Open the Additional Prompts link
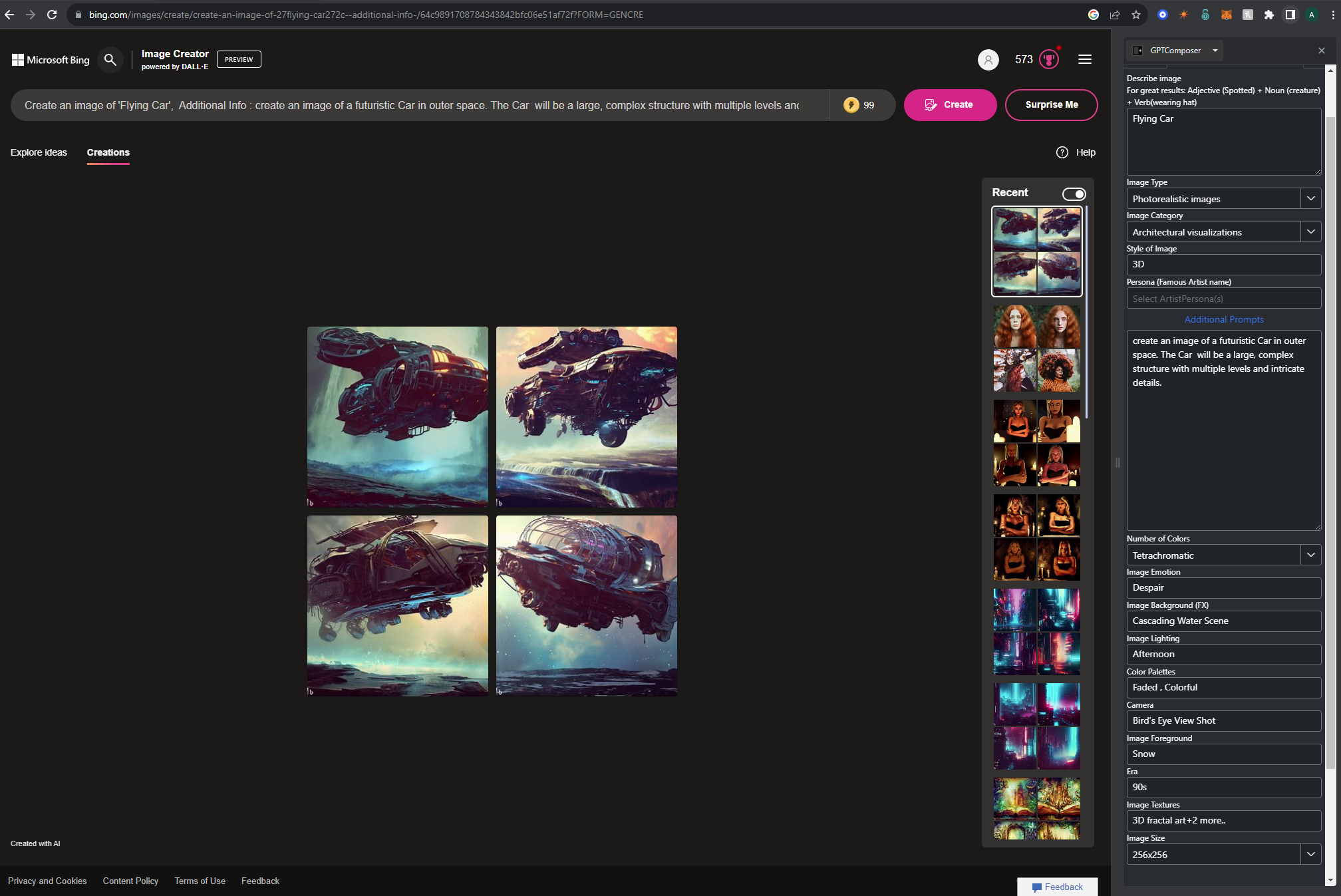The width and height of the screenshot is (1341, 896). pyautogui.click(x=1223, y=319)
